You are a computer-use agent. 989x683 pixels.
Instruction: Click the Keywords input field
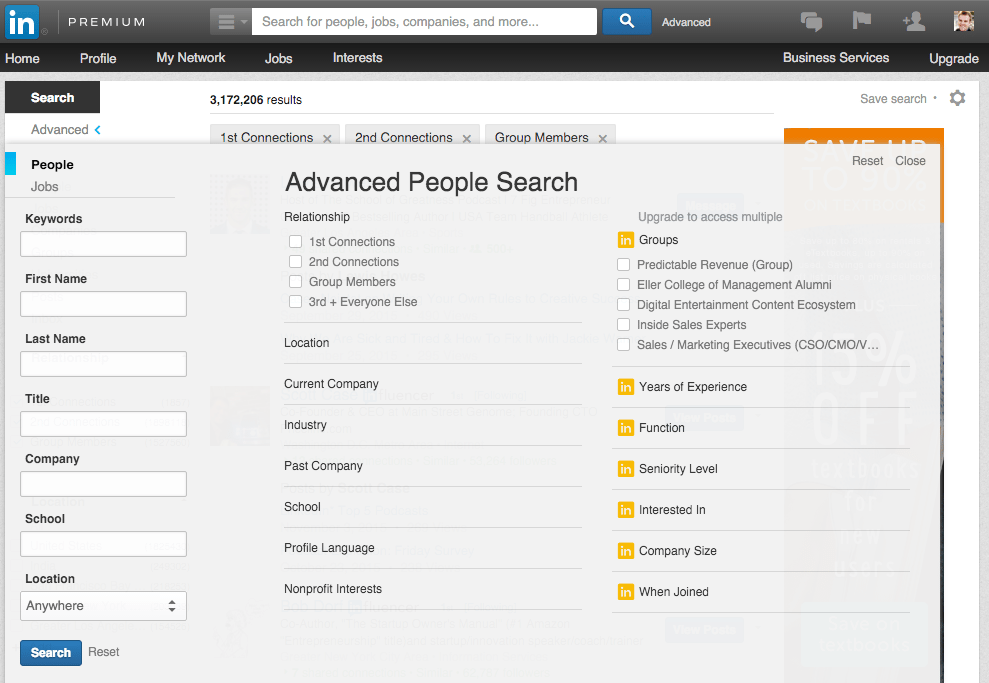click(x=103, y=244)
